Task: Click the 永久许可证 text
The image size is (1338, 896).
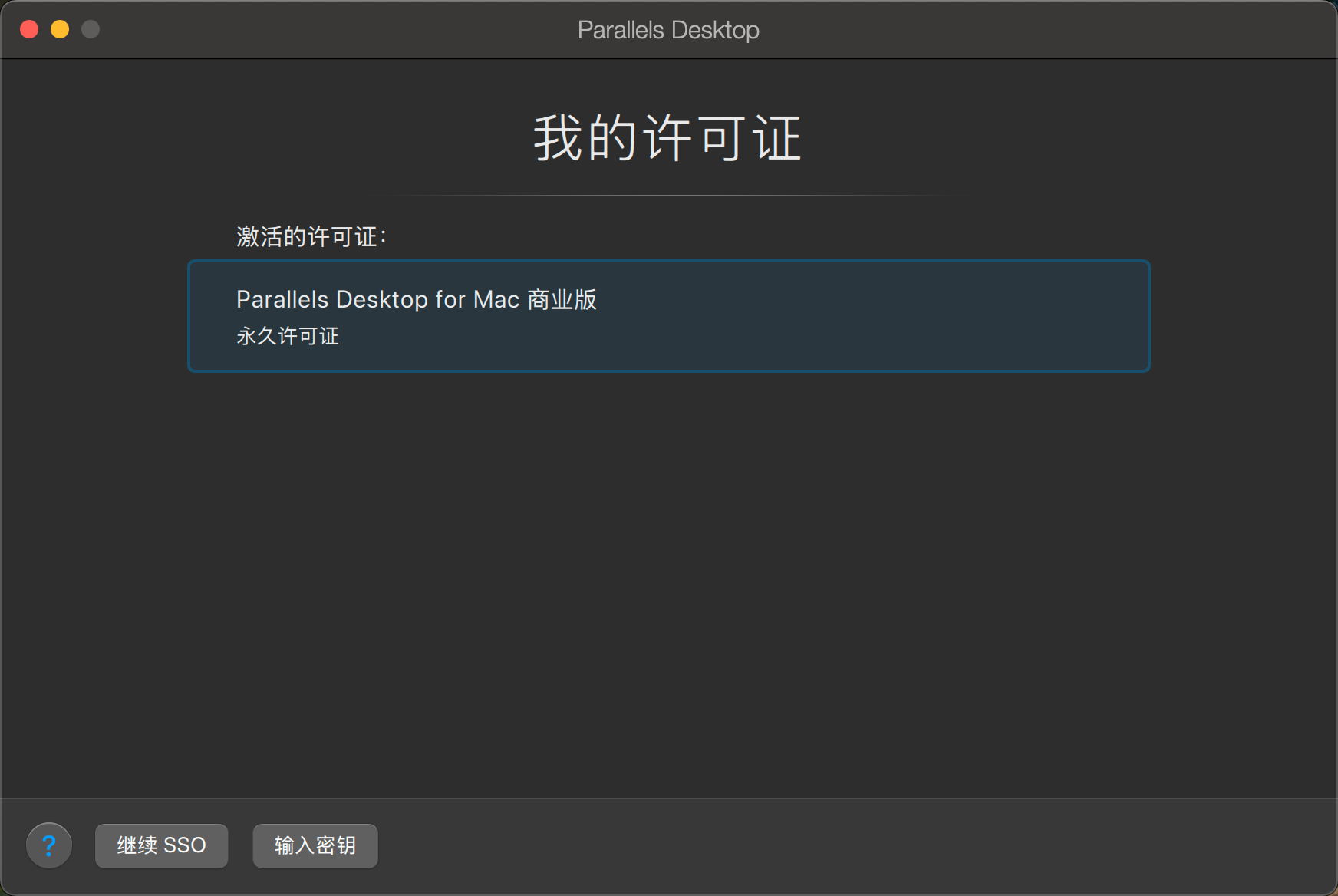Action: click(288, 336)
